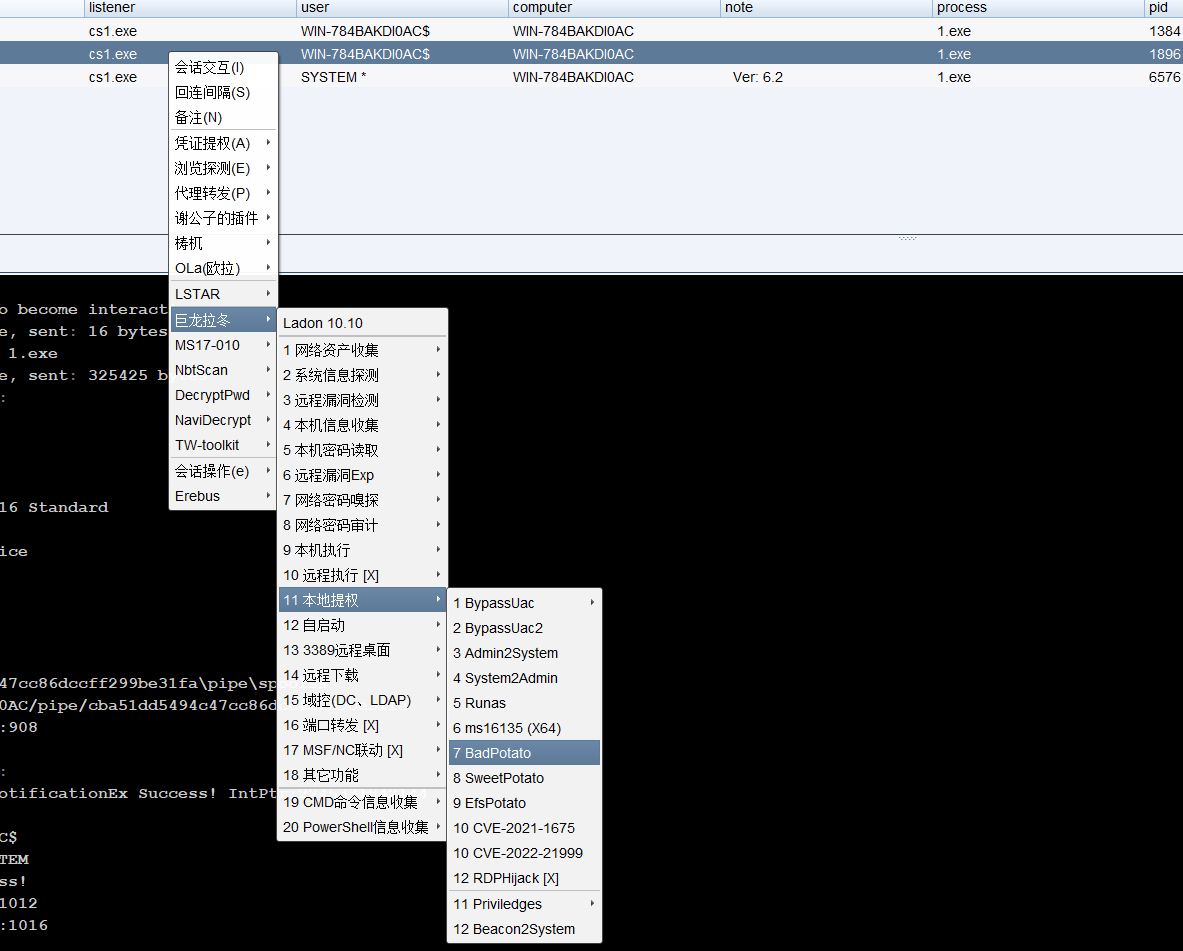Open Erebus submenu
Image resolution: width=1183 pixels, height=951 pixels.
coord(223,496)
